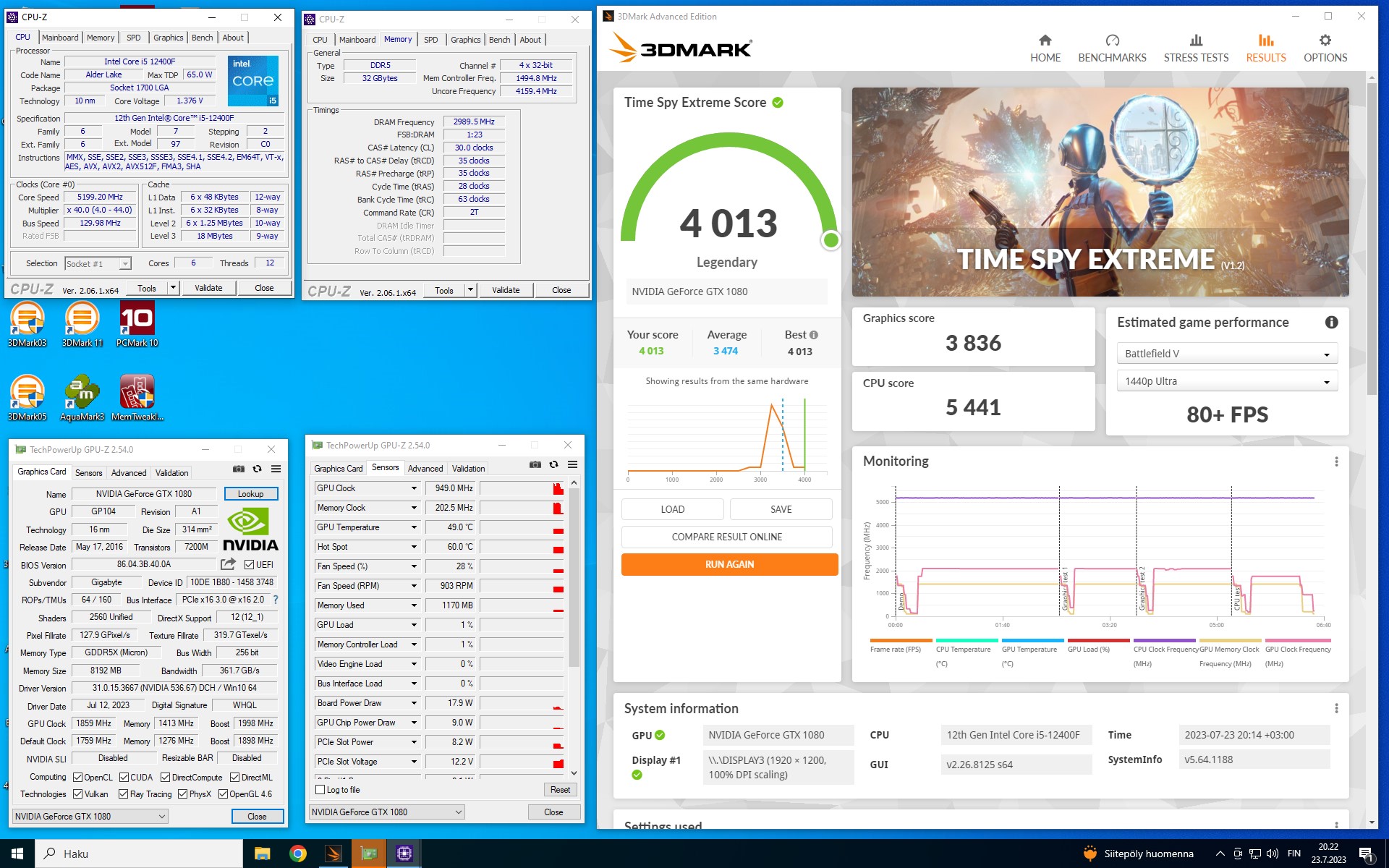The image size is (1389, 868).
Task: Click the refresh icon in the GPU-Z Sensors window
Action: coord(553,464)
